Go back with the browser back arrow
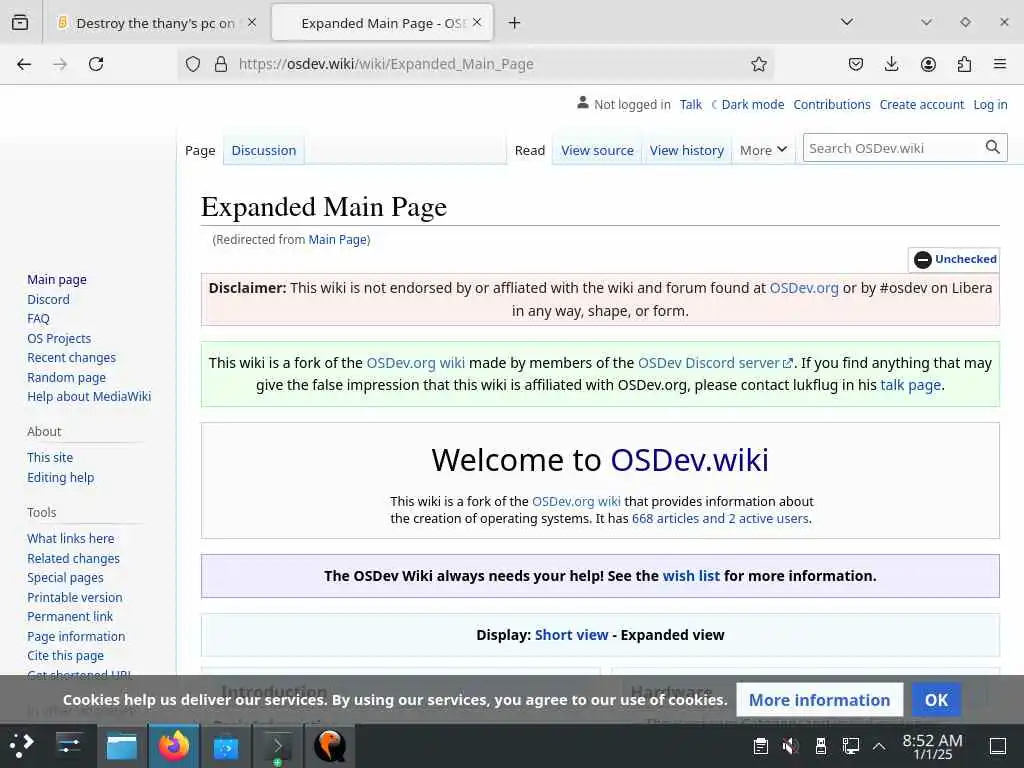Screen dimensions: 1024x768 [x=24, y=64]
